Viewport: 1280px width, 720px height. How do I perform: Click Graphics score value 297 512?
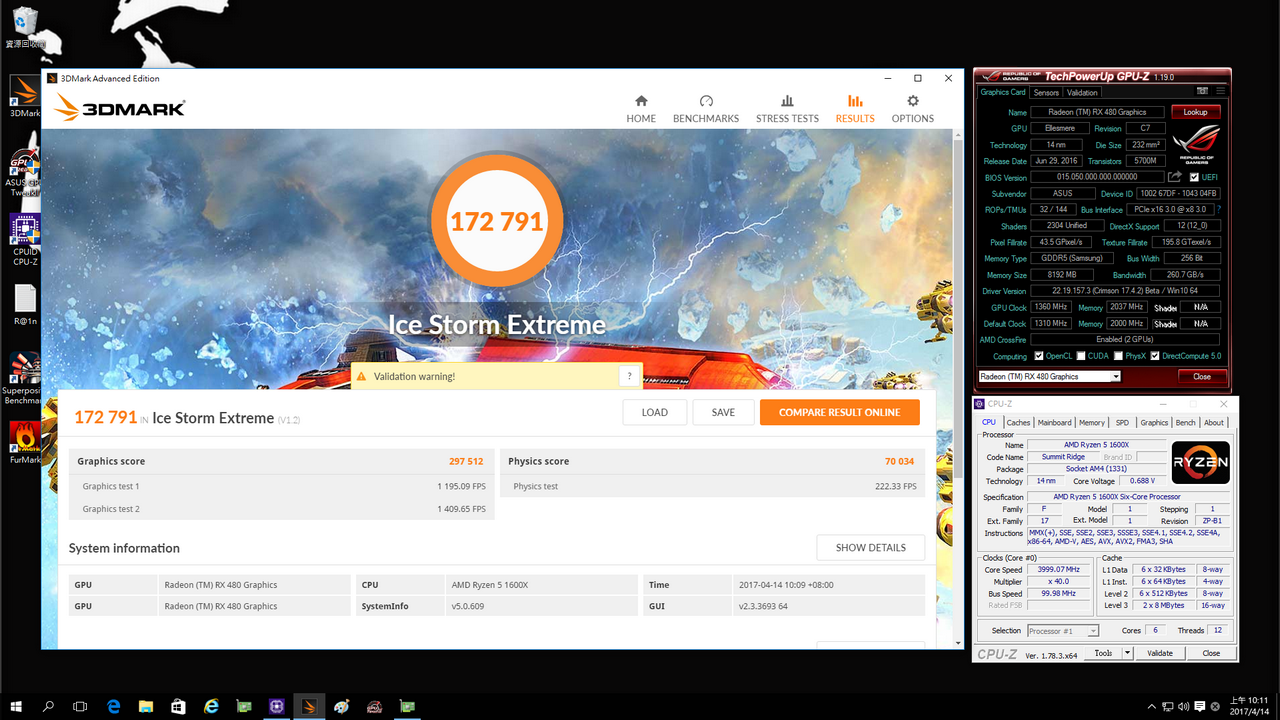pos(466,461)
